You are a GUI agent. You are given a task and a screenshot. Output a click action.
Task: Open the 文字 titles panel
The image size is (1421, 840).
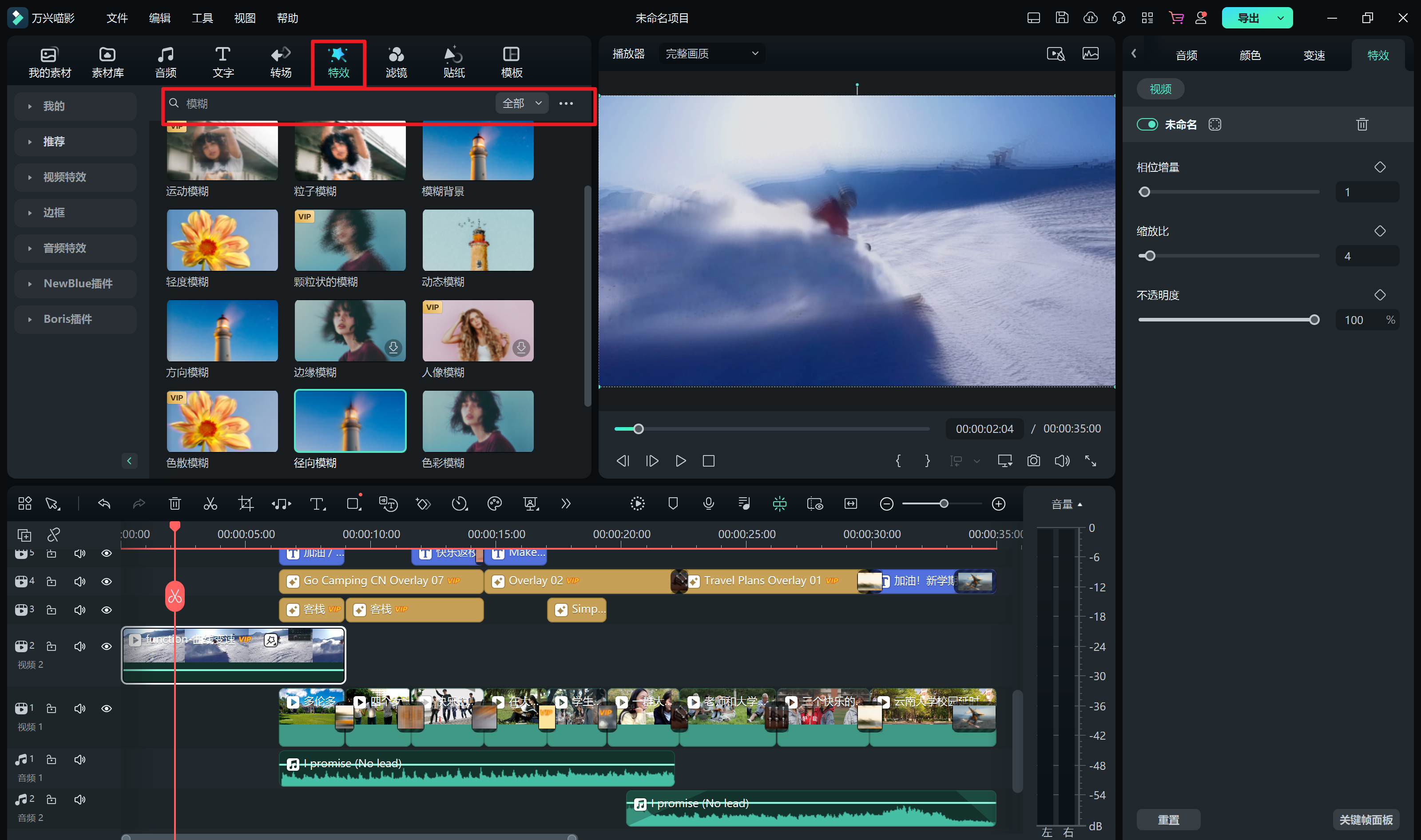pos(223,62)
